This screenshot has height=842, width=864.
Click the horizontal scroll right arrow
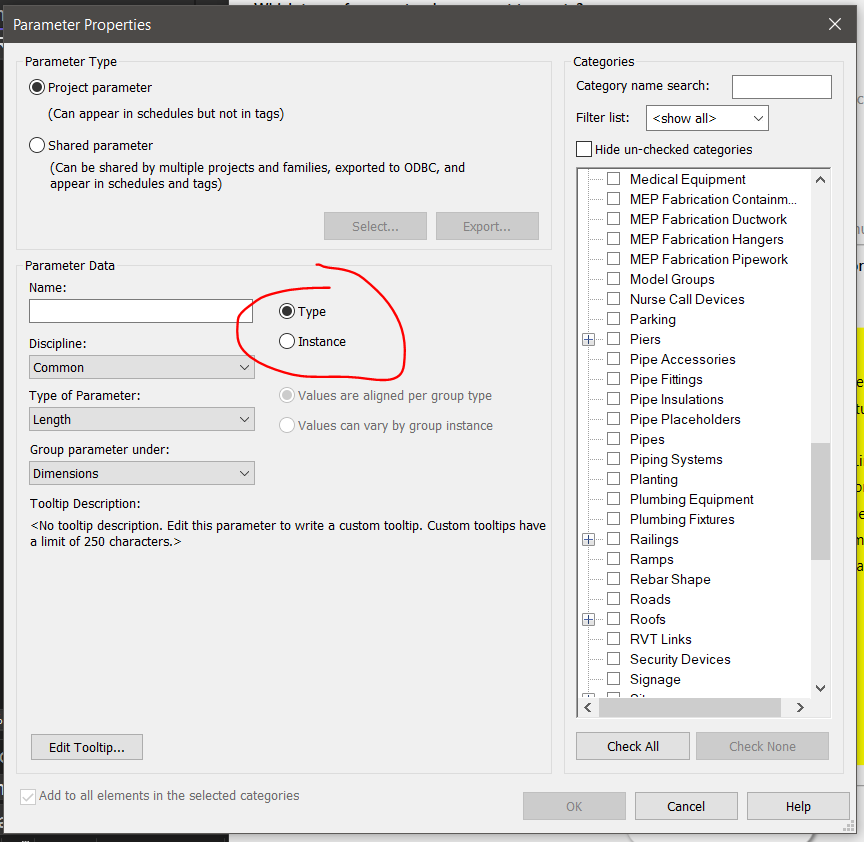pyautogui.click(x=800, y=708)
